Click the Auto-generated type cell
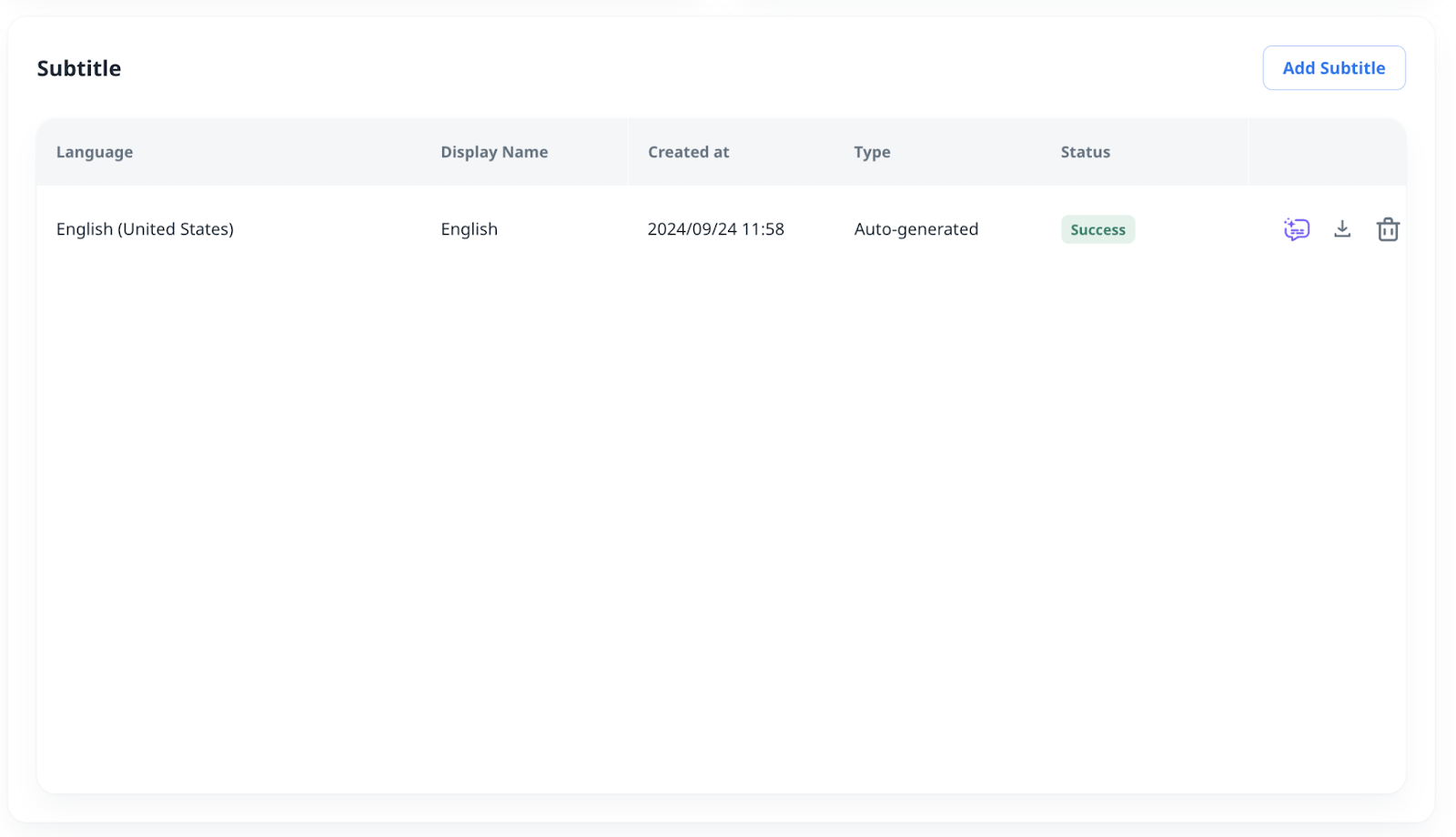Viewport: 1456px width, 837px height. pos(915,229)
